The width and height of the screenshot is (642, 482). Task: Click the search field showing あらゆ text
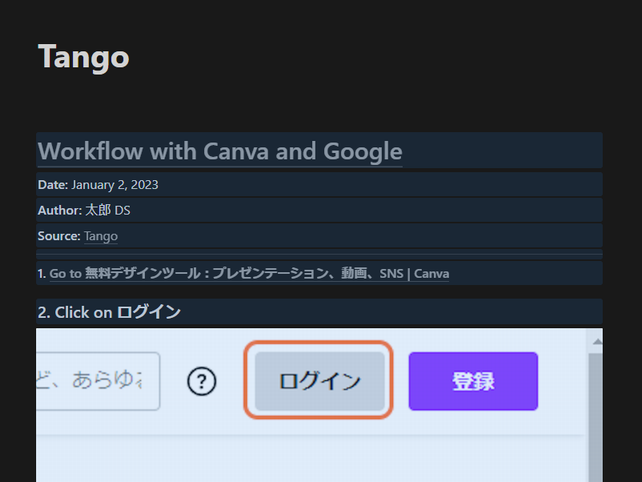(x=98, y=381)
